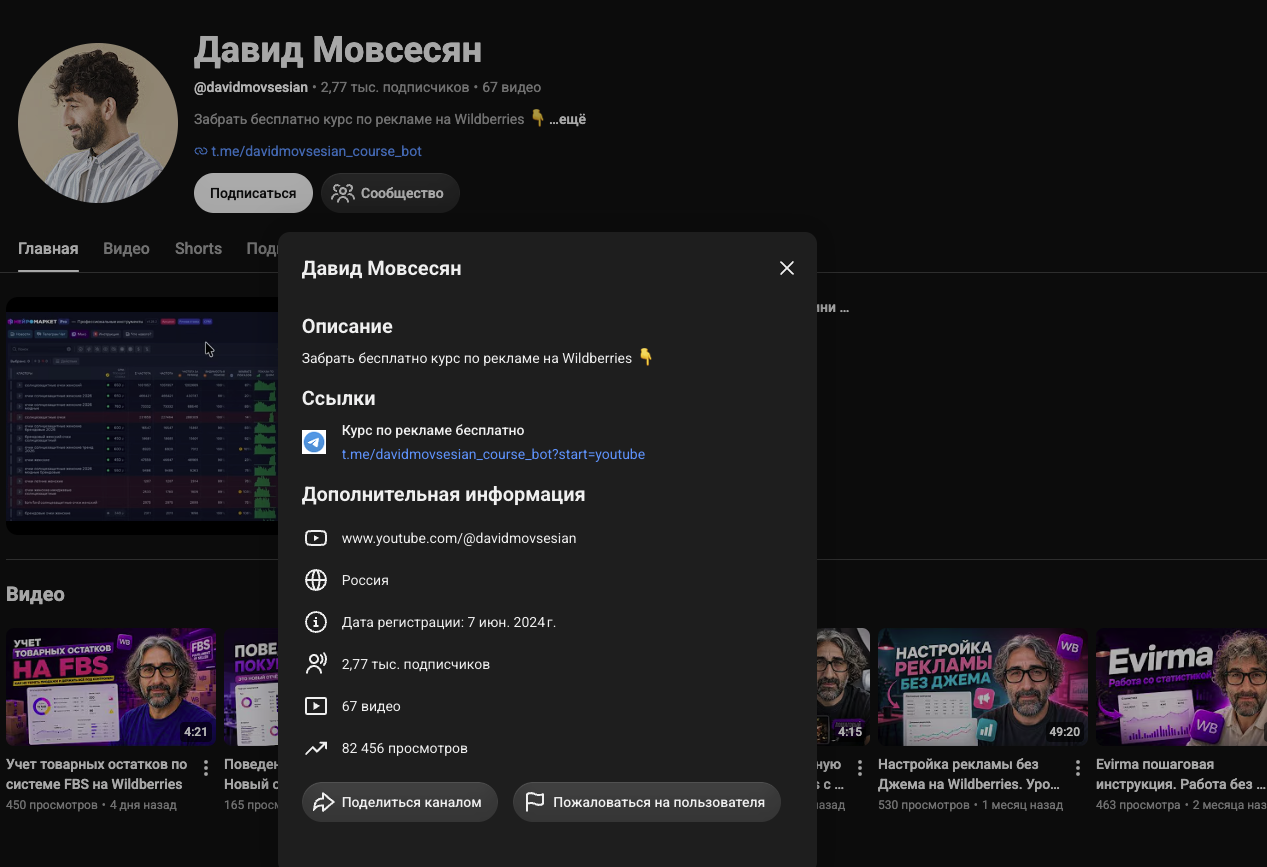Click the info icon beside registration date

[316, 622]
